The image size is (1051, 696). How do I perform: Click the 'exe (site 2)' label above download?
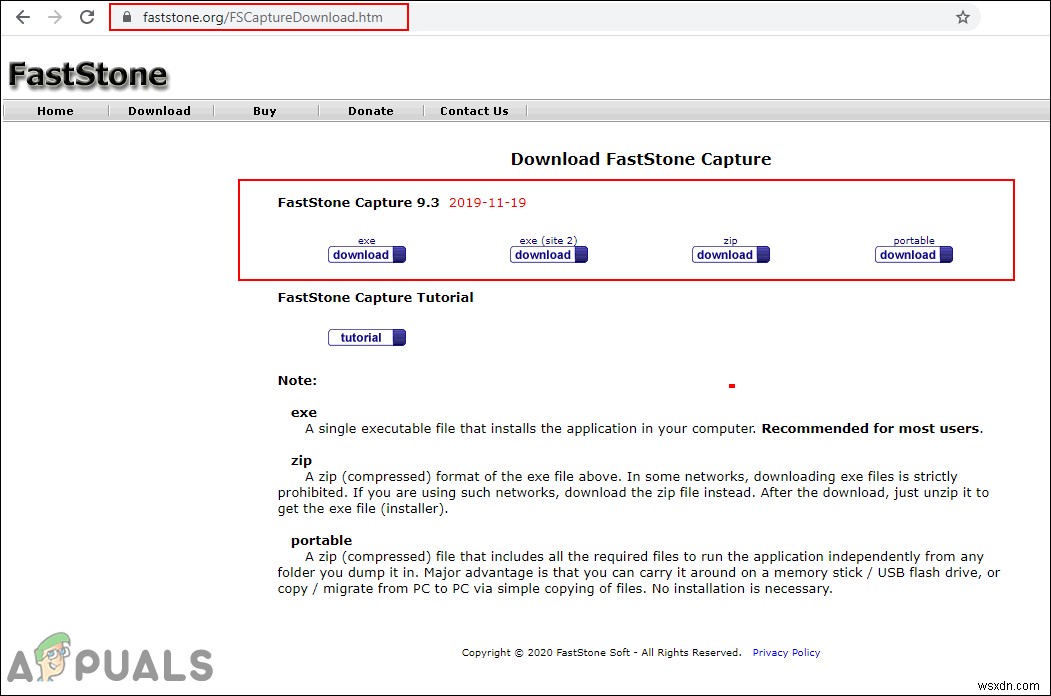tap(548, 240)
